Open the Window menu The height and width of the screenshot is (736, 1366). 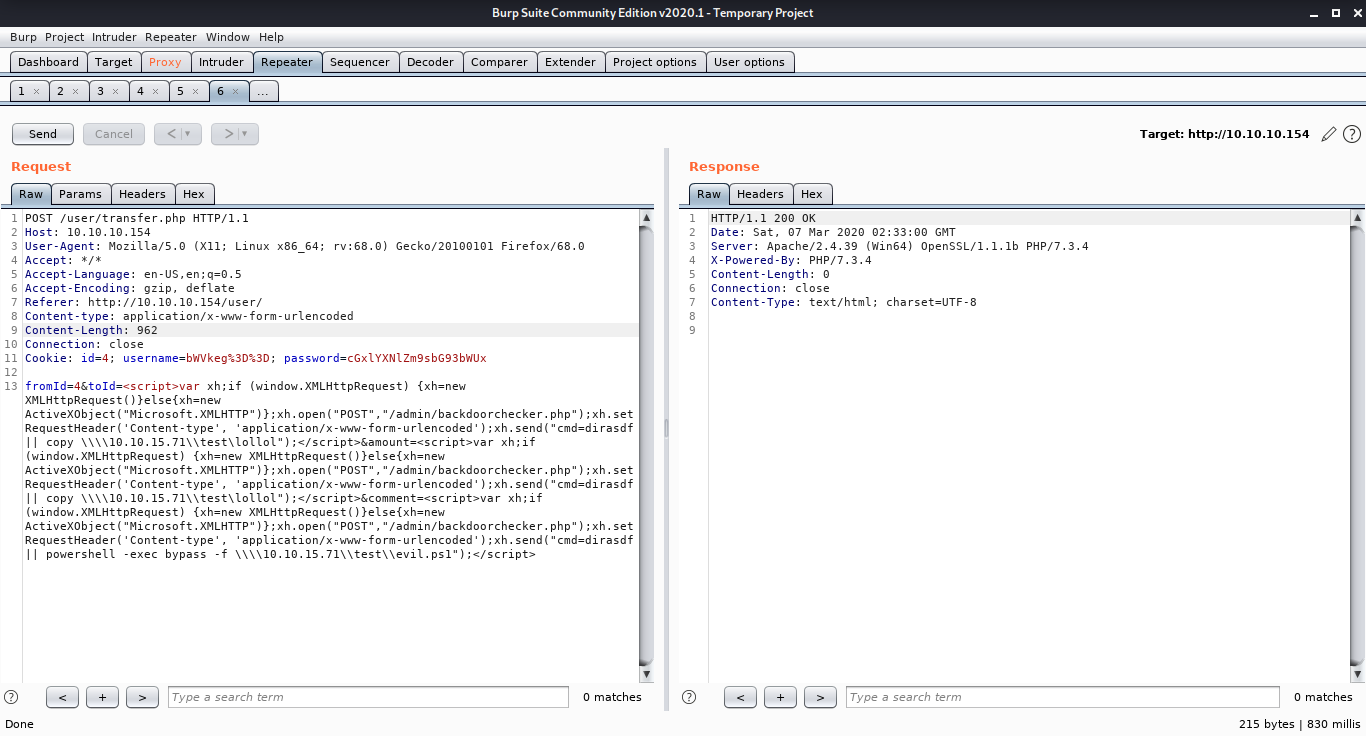click(x=229, y=37)
